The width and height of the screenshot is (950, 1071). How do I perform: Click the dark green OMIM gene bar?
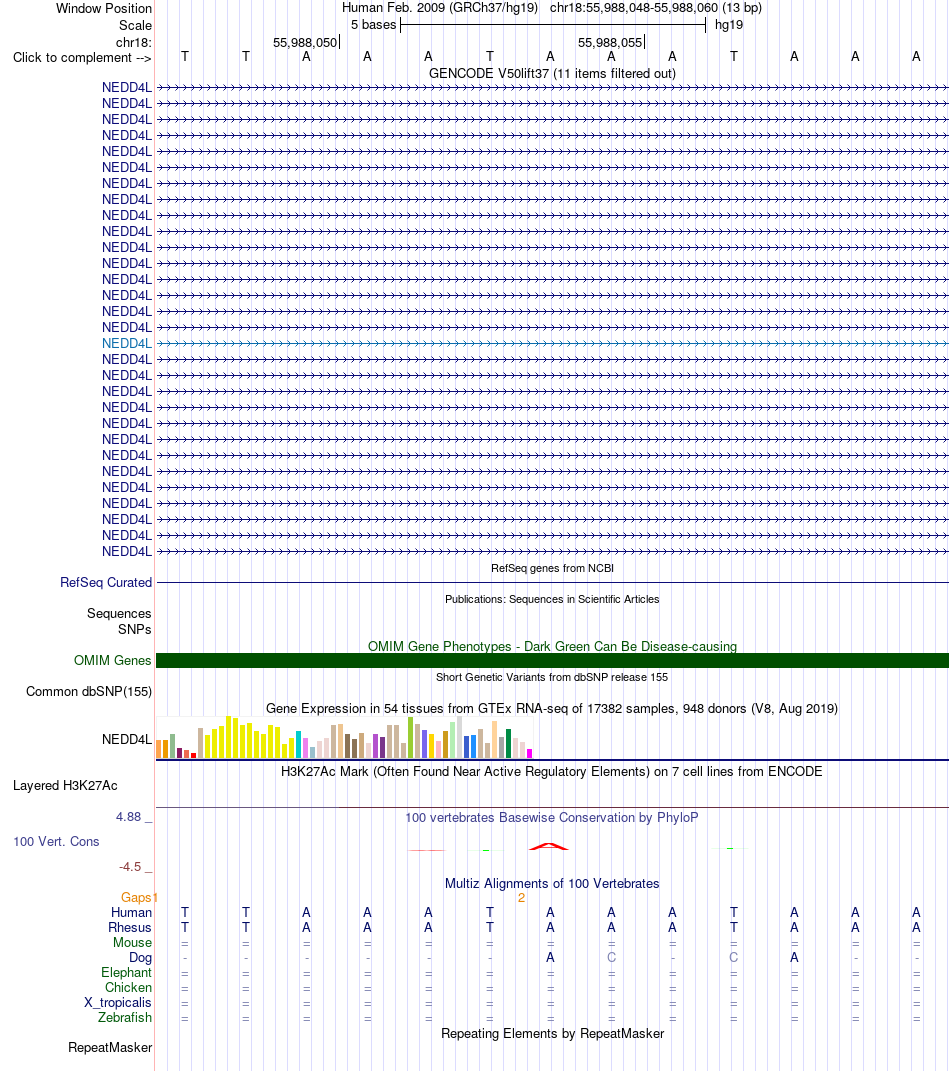pos(553,660)
